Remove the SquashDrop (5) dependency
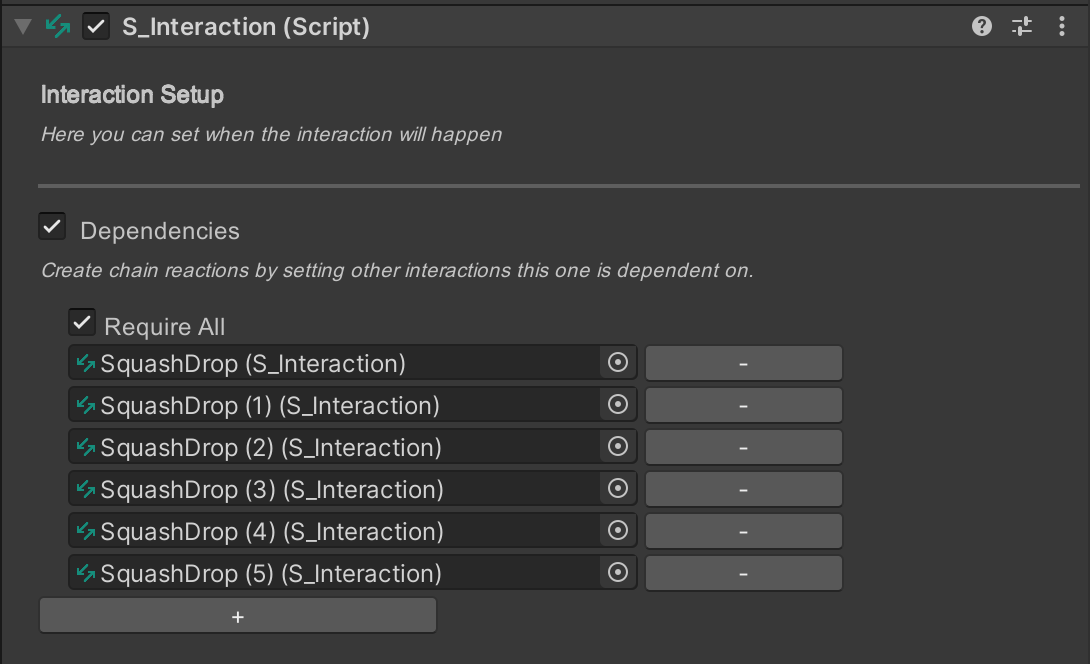The width and height of the screenshot is (1090, 664). pos(743,573)
